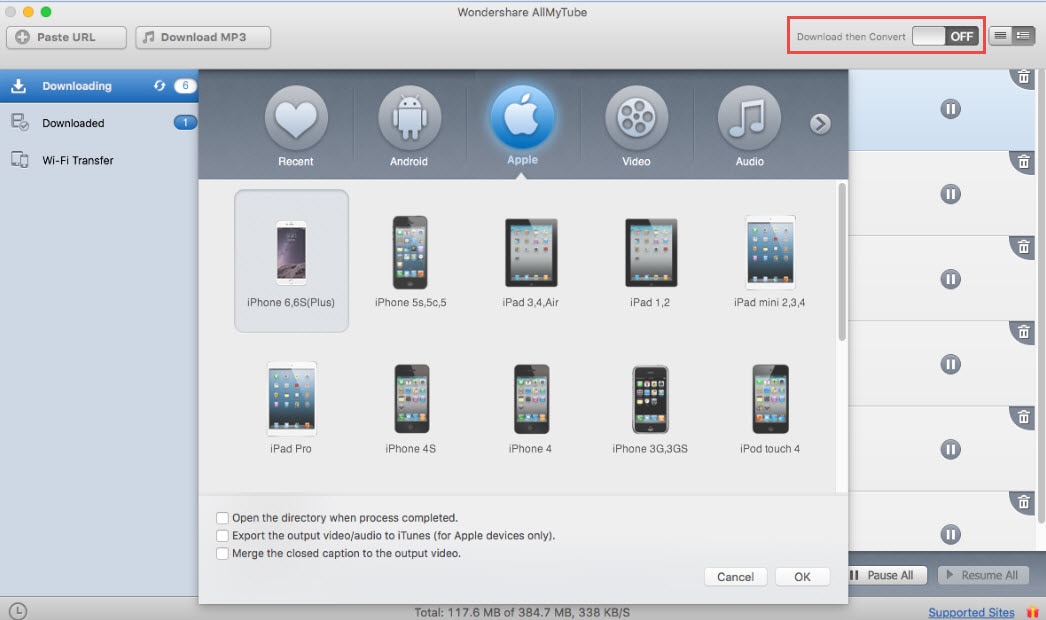
Task: Switch to detailed list view icon
Action: coord(1023,36)
